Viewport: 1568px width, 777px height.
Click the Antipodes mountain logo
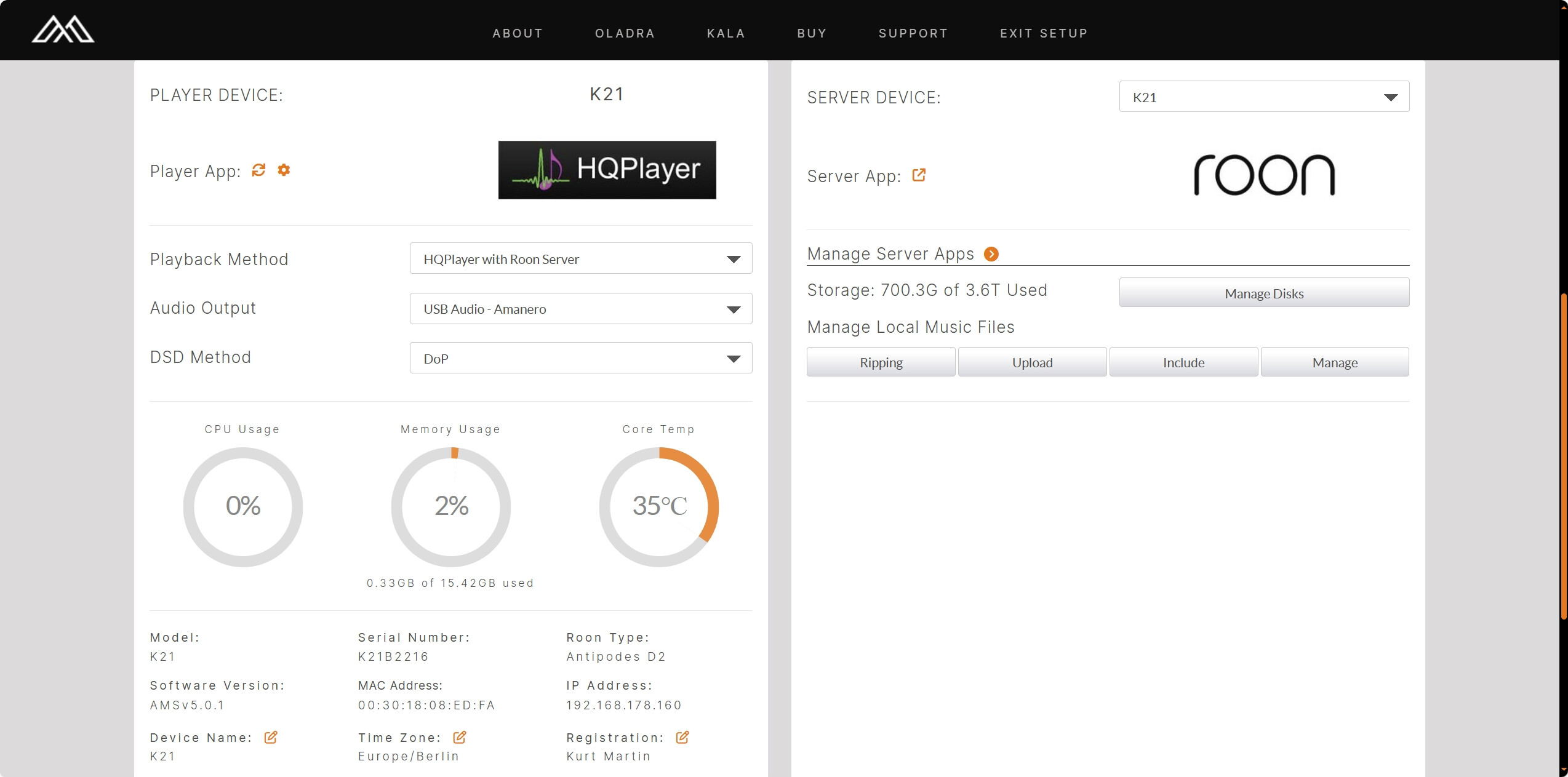click(x=63, y=29)
